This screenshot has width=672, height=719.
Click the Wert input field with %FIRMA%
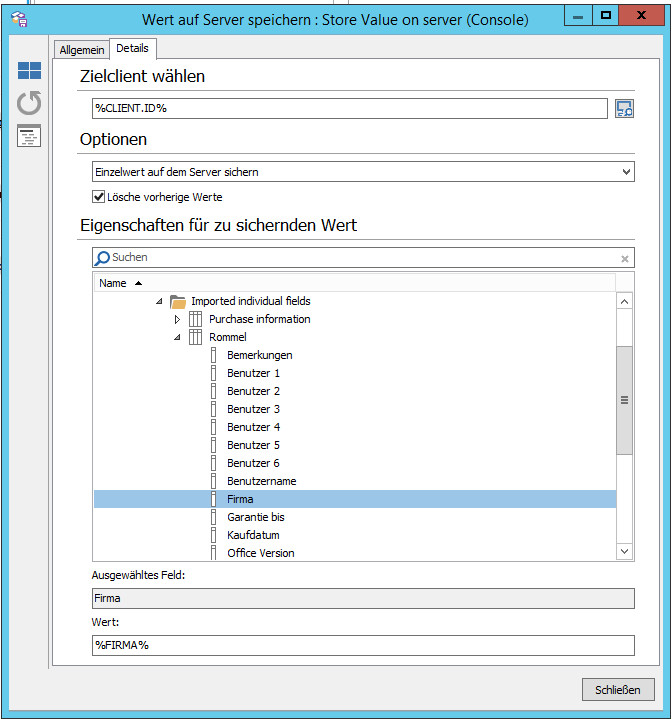coord(363,645)
